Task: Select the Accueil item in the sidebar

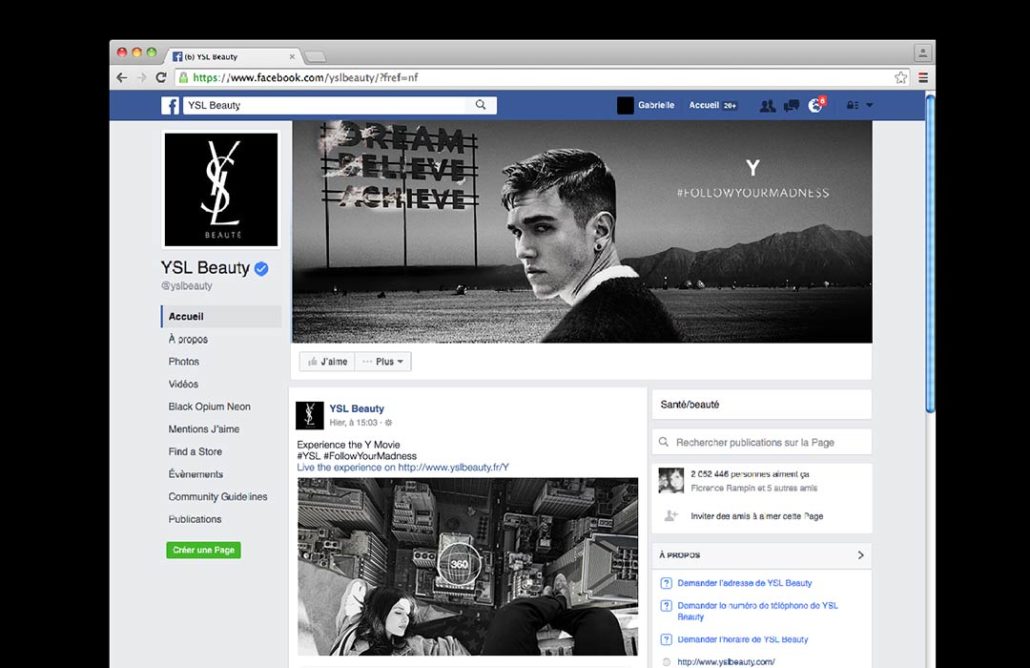Action: coord(221,317)
